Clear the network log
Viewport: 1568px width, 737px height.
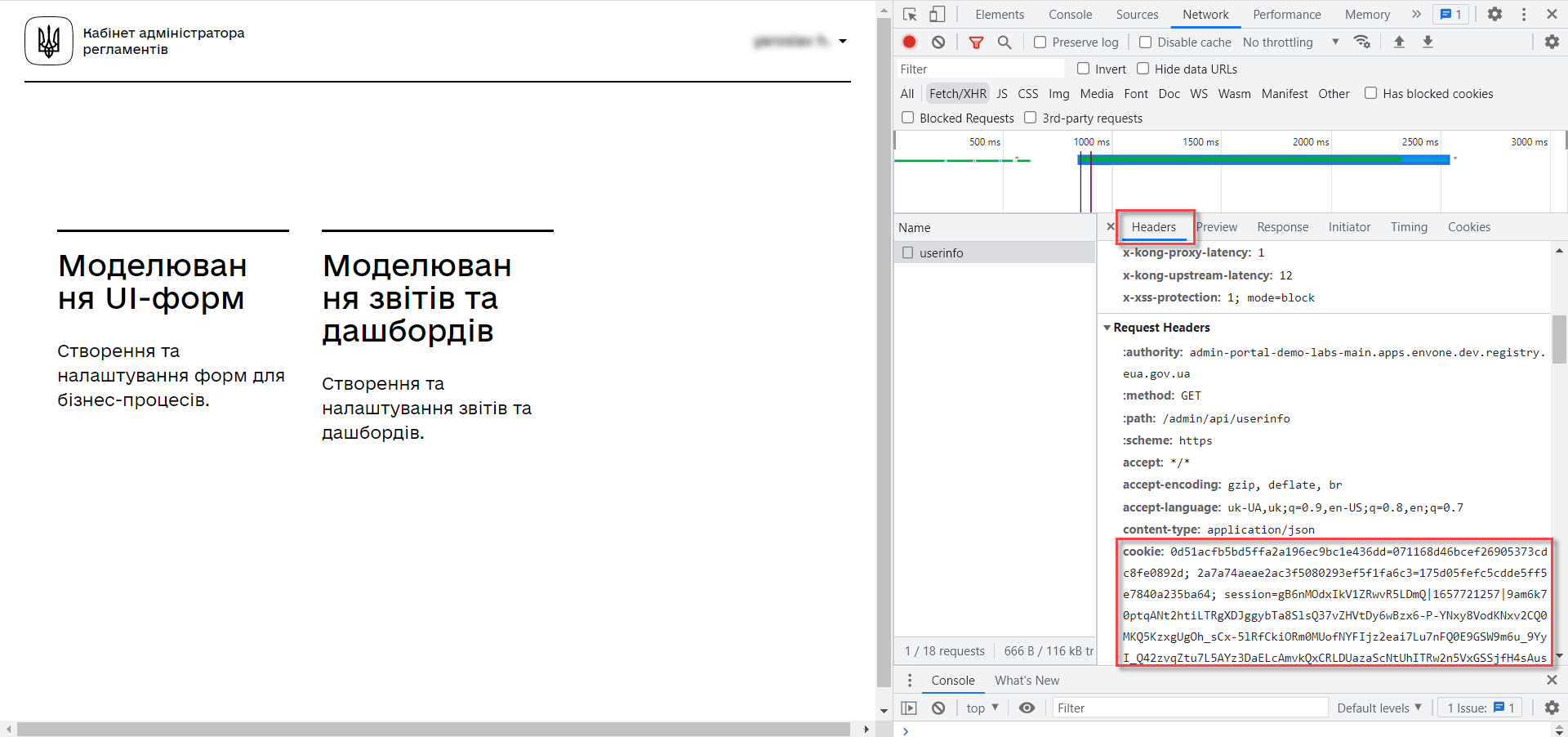pyautogui.click(x=938, y=42)
